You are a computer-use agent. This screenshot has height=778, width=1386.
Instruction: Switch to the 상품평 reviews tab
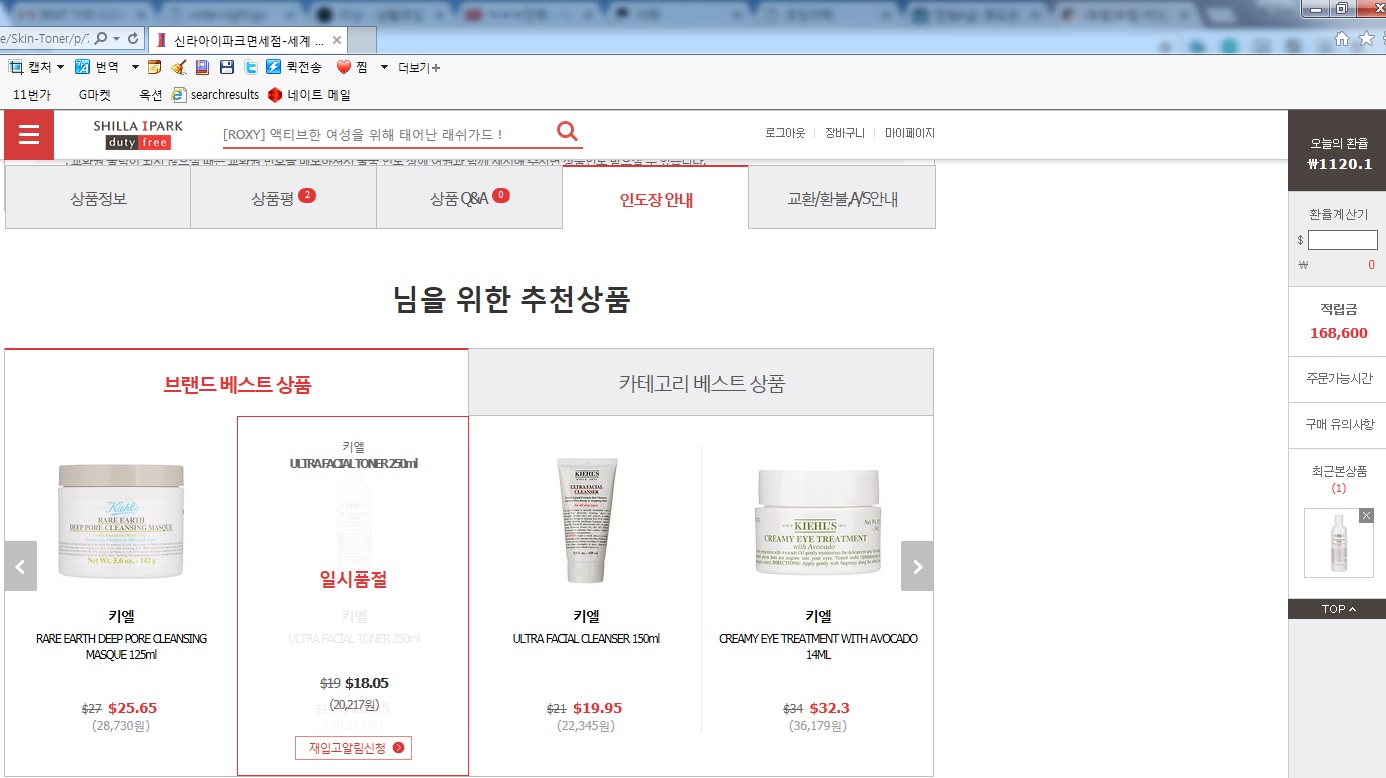point(283,198)
